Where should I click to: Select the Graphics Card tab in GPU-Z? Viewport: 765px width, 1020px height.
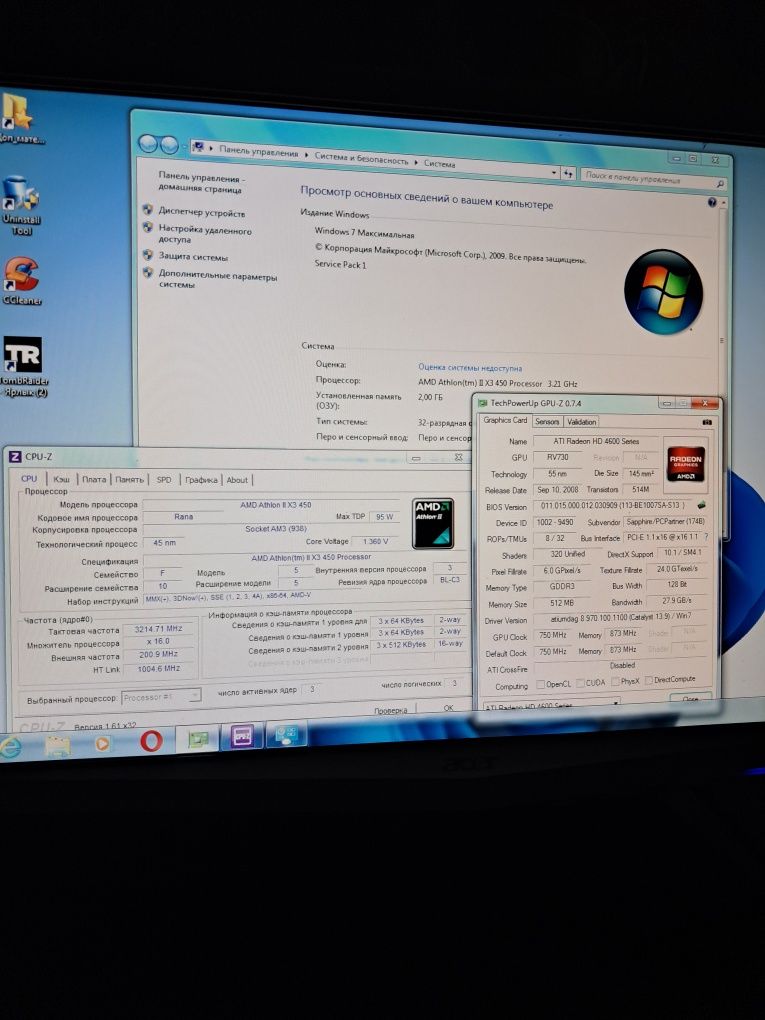(x=505, y=420)
